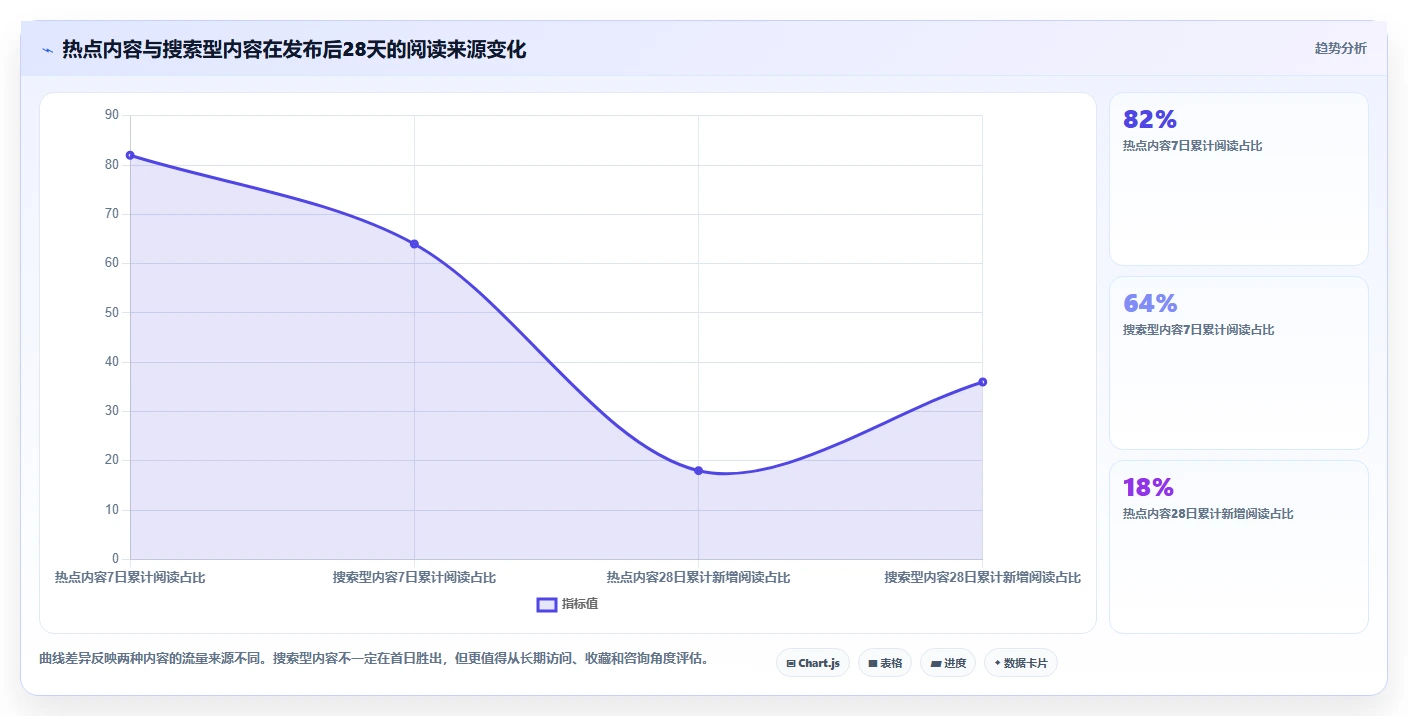Click the 64% value card

coord(1239,363)
